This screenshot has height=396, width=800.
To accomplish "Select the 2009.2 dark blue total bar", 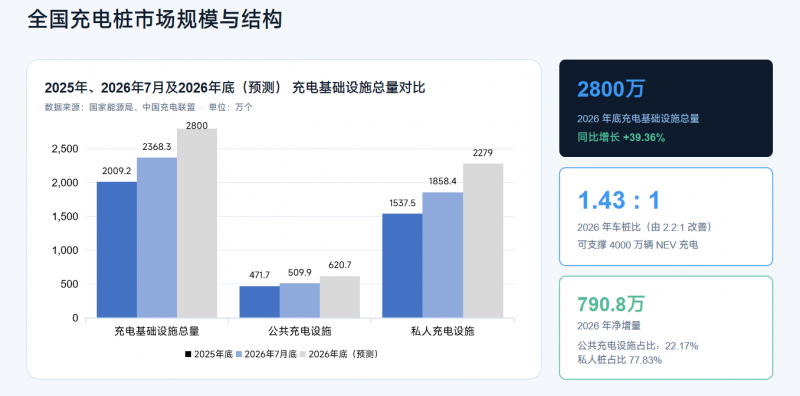I will 117,250.
